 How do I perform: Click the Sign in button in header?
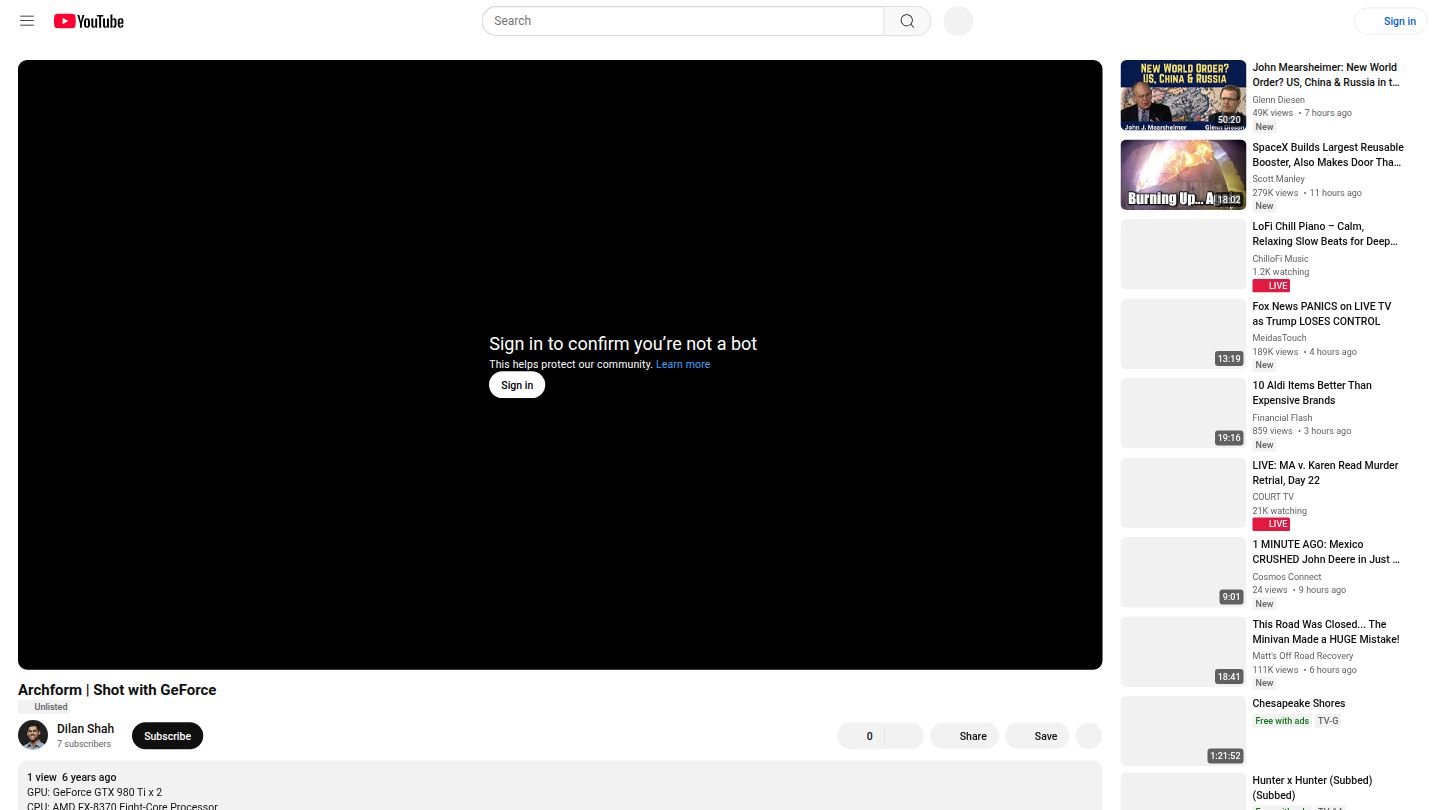click(1391, 21)
